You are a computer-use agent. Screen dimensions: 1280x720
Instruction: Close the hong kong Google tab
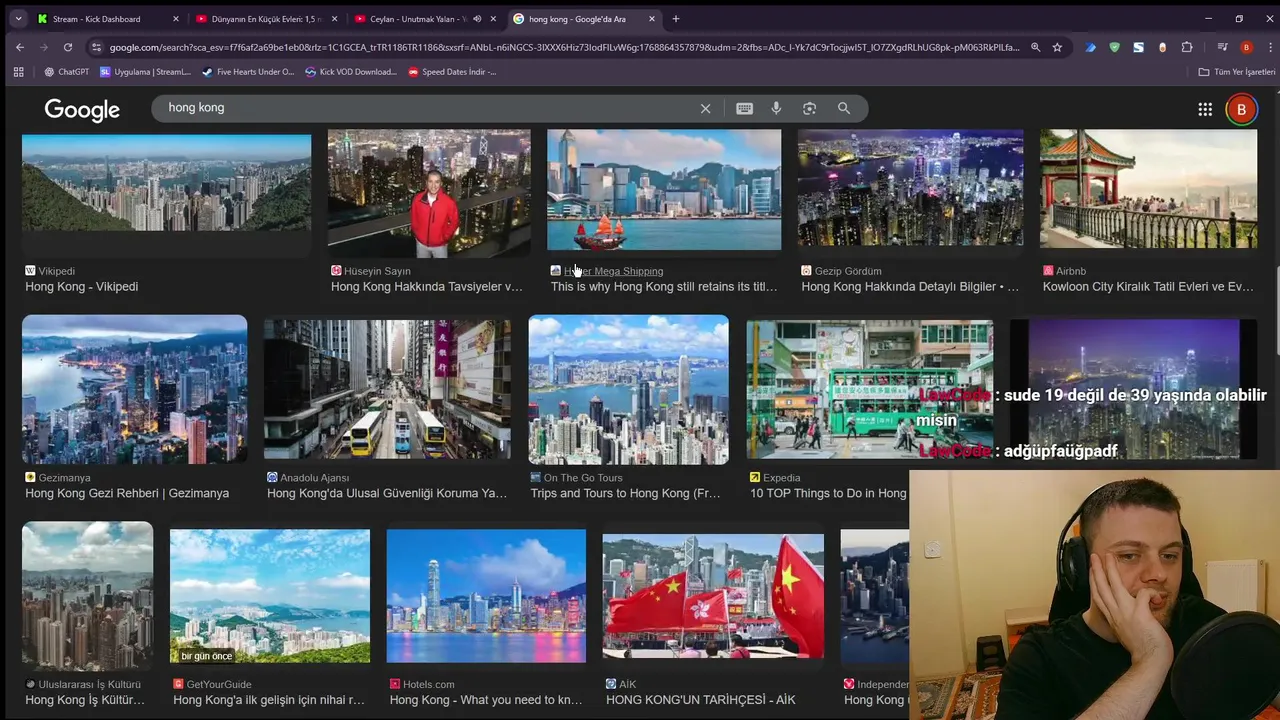click(652, 19)
